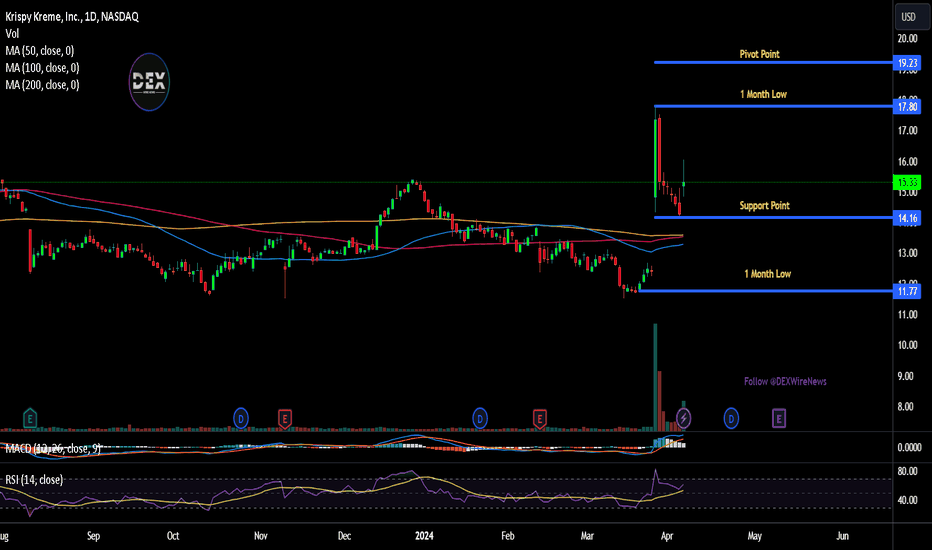This screenshot has width=932, height=550.
Task: Click the green 15.33 current price tag
Action: (x=907, y=183)
